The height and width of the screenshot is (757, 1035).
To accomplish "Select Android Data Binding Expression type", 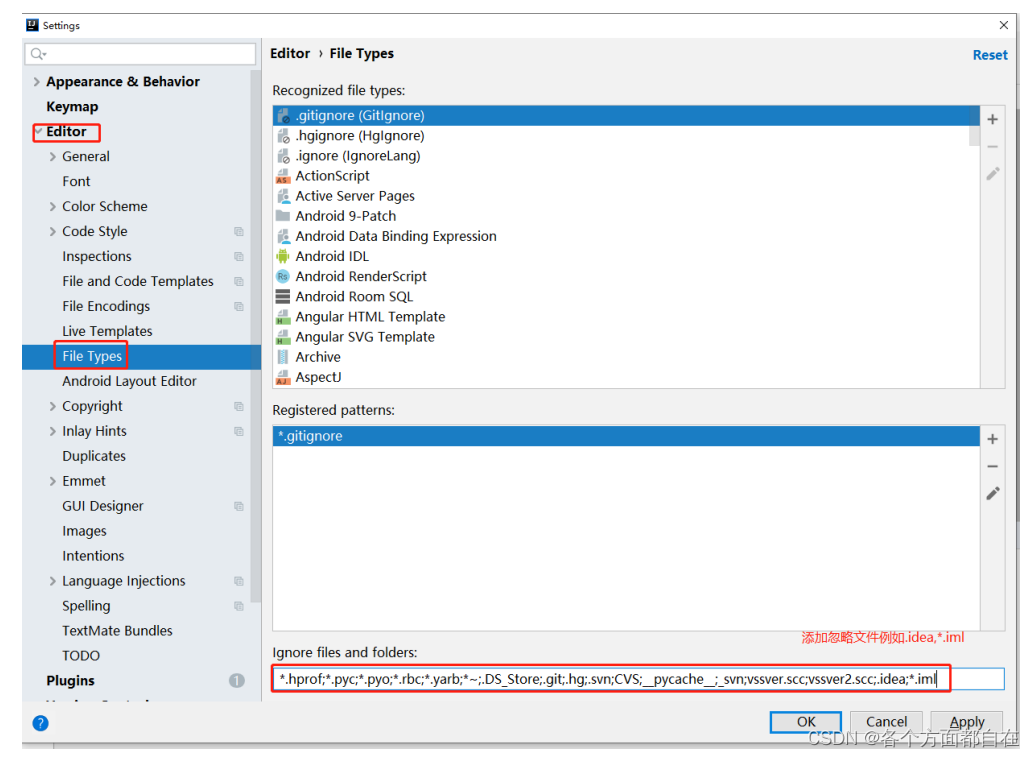I will coord(396,236).
